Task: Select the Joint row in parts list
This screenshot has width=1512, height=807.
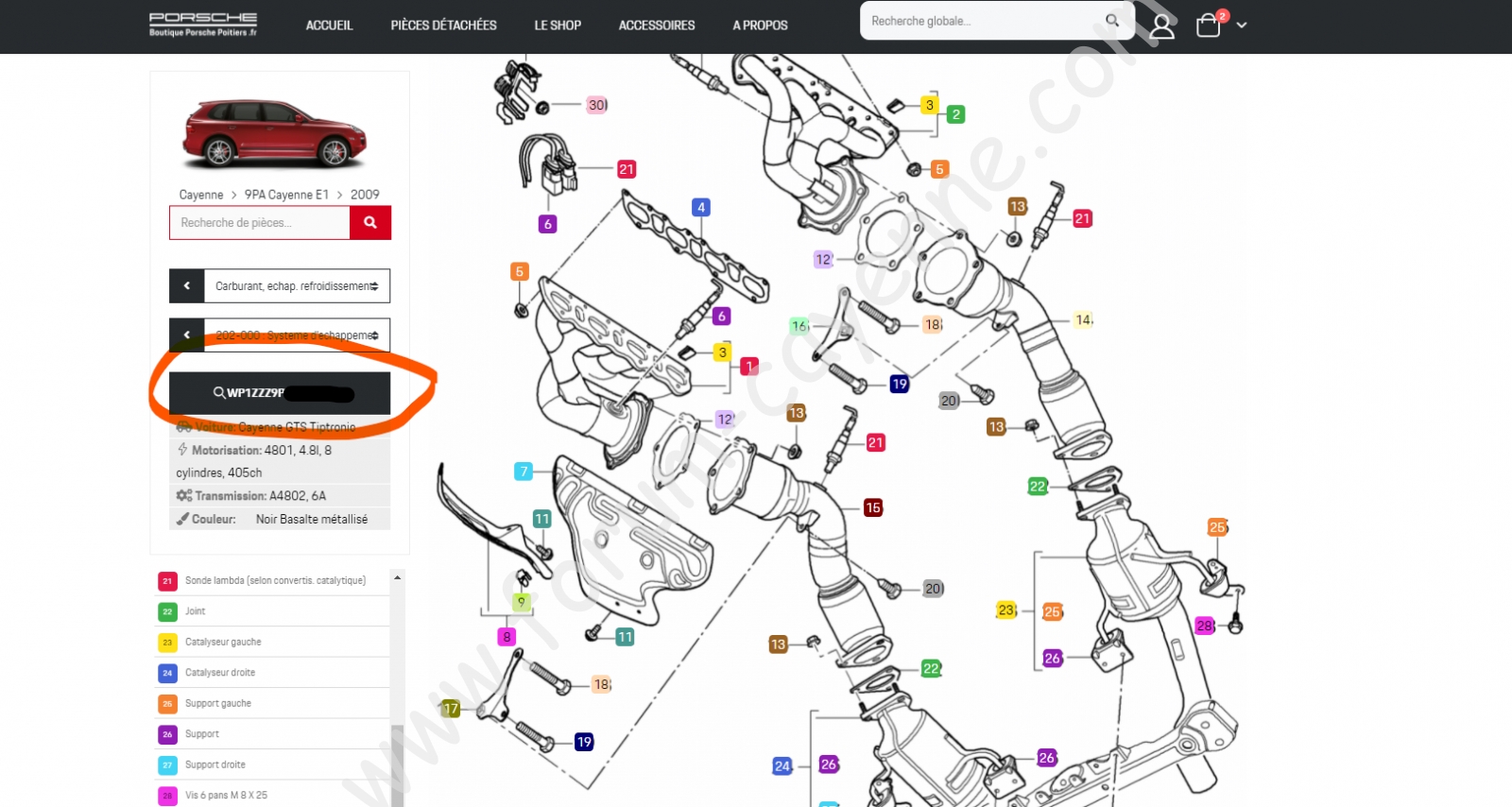Action: [x=272, y=611]
